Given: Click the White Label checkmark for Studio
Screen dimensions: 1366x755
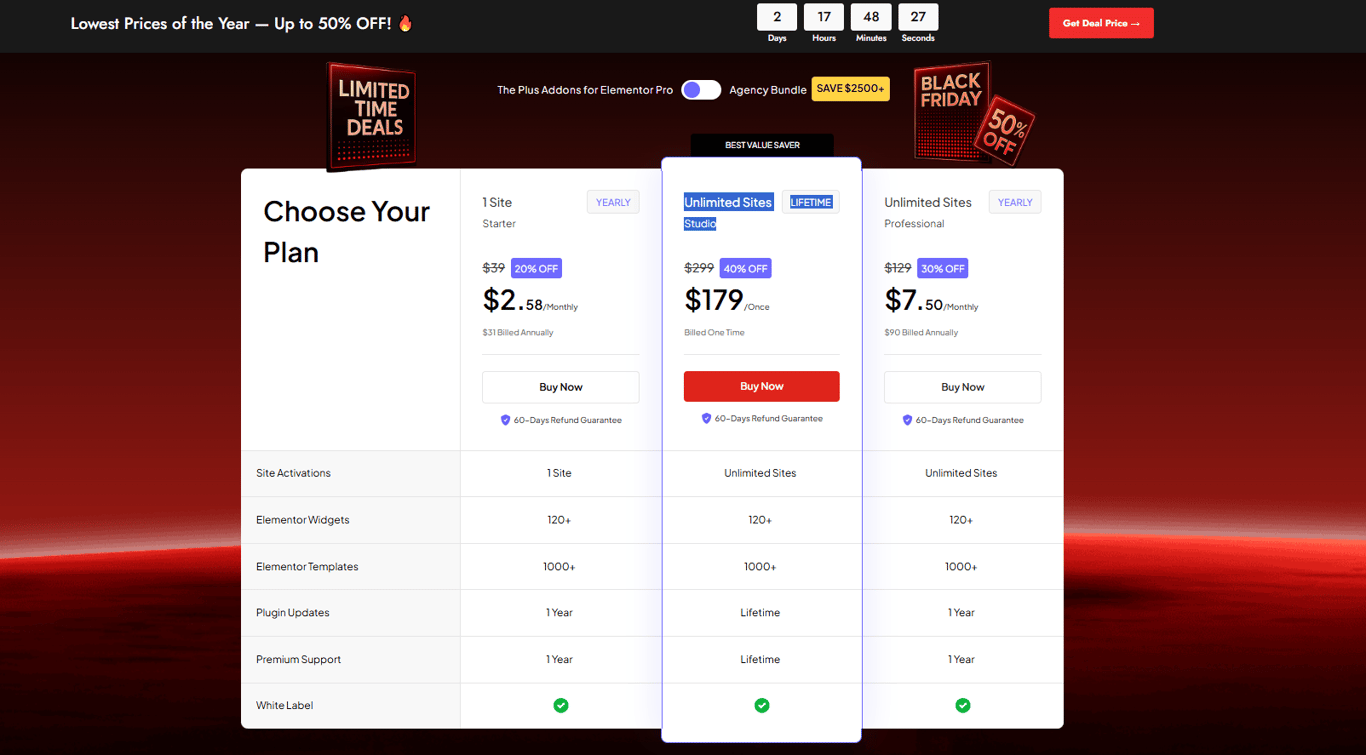Looking at the screenshot, I should [761, 705].
